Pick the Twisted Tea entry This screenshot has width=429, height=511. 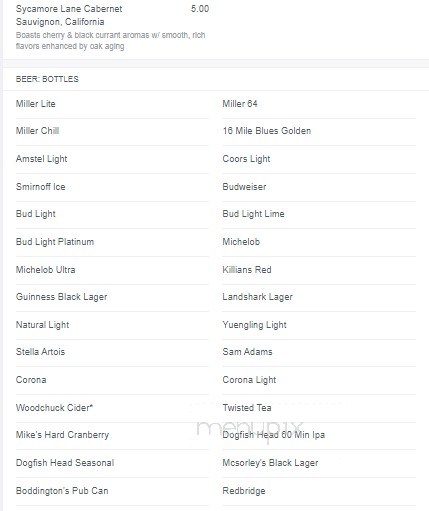247,408
